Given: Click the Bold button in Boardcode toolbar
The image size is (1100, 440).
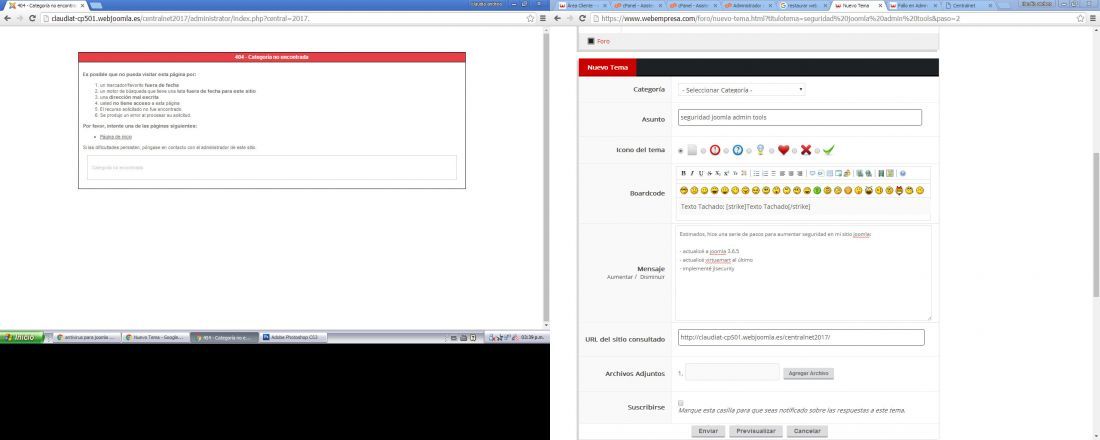Looking at the screenshot, I should [684, 173].
